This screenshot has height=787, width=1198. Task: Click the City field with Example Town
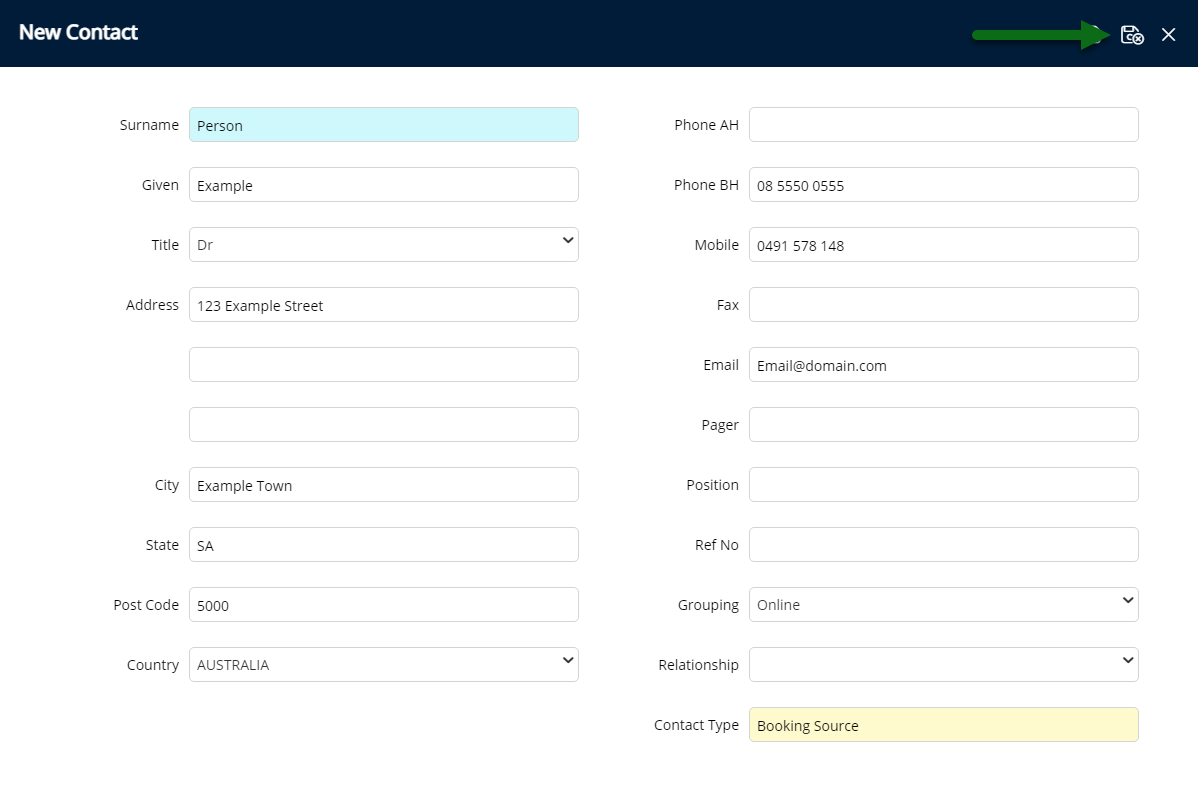coord(384,484)
